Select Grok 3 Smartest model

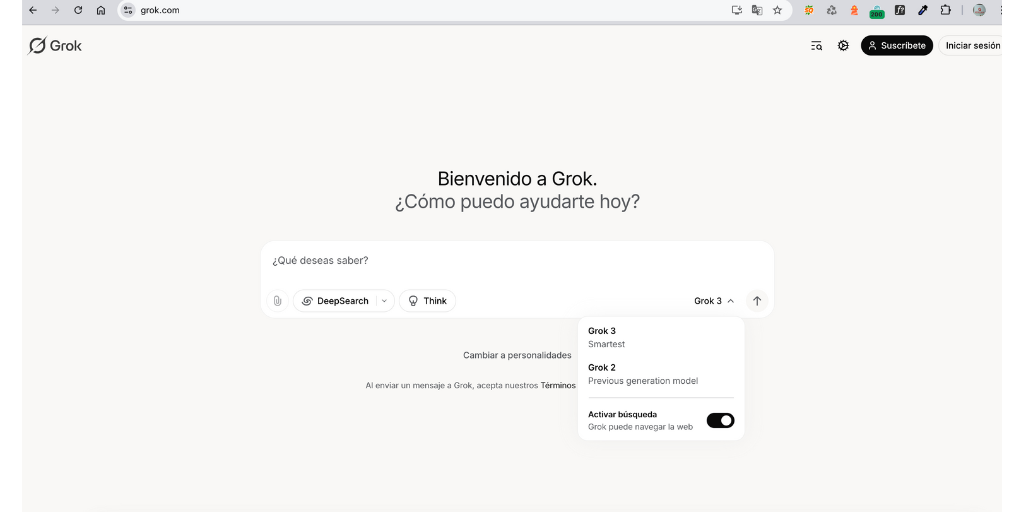661,337
